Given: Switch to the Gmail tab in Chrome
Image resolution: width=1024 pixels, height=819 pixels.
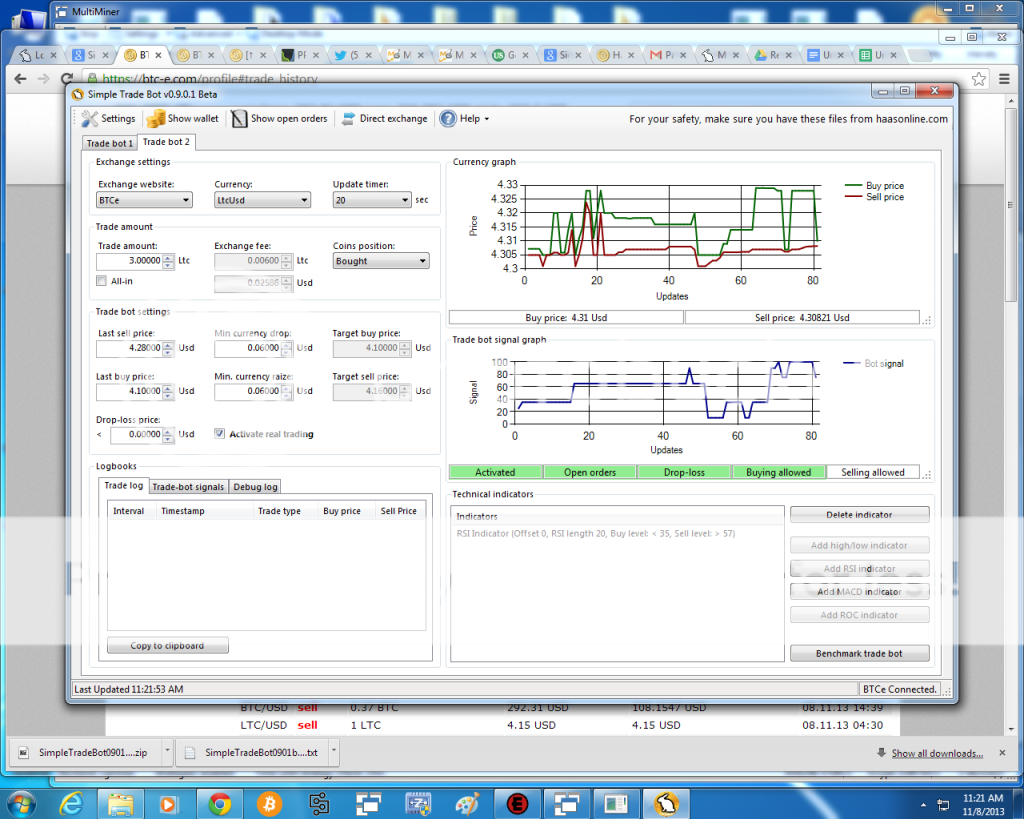Looking at the screenshot, I should 669,56.
